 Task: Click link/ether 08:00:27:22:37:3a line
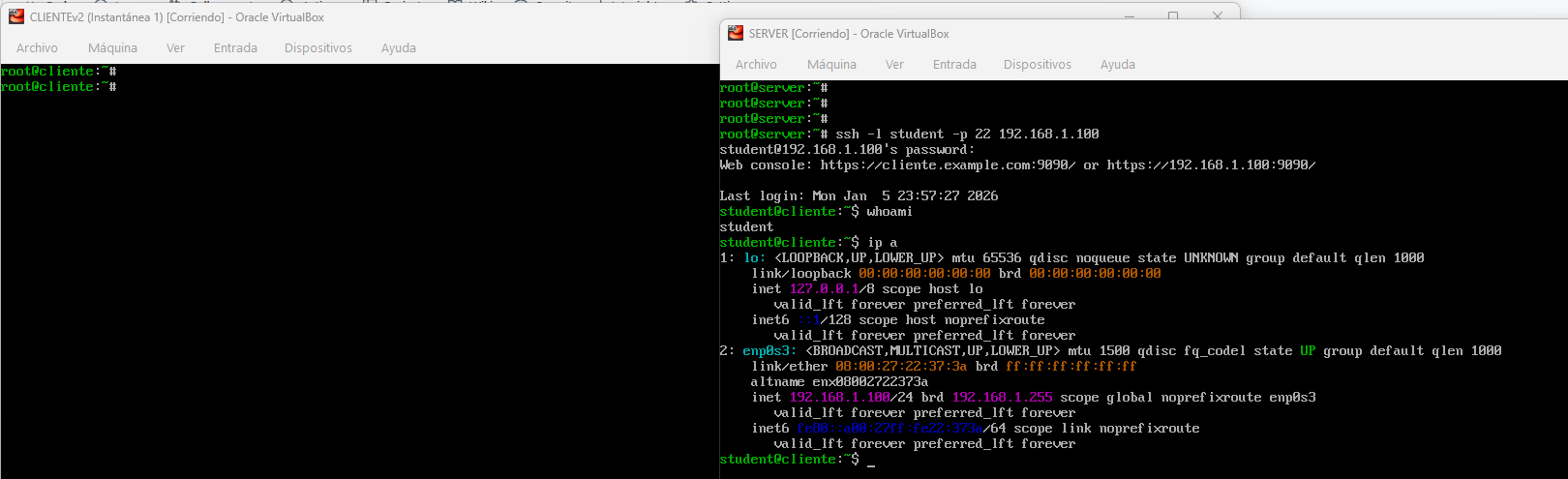tap(945, 366)
